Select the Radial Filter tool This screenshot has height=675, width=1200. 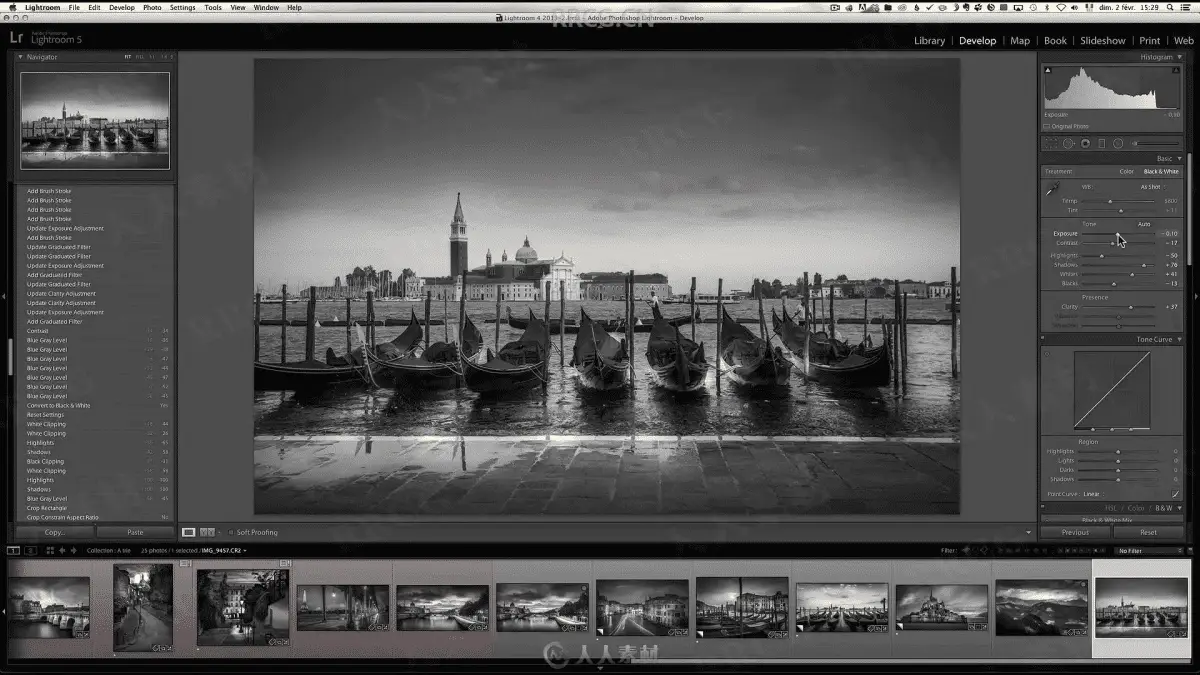1118,143
